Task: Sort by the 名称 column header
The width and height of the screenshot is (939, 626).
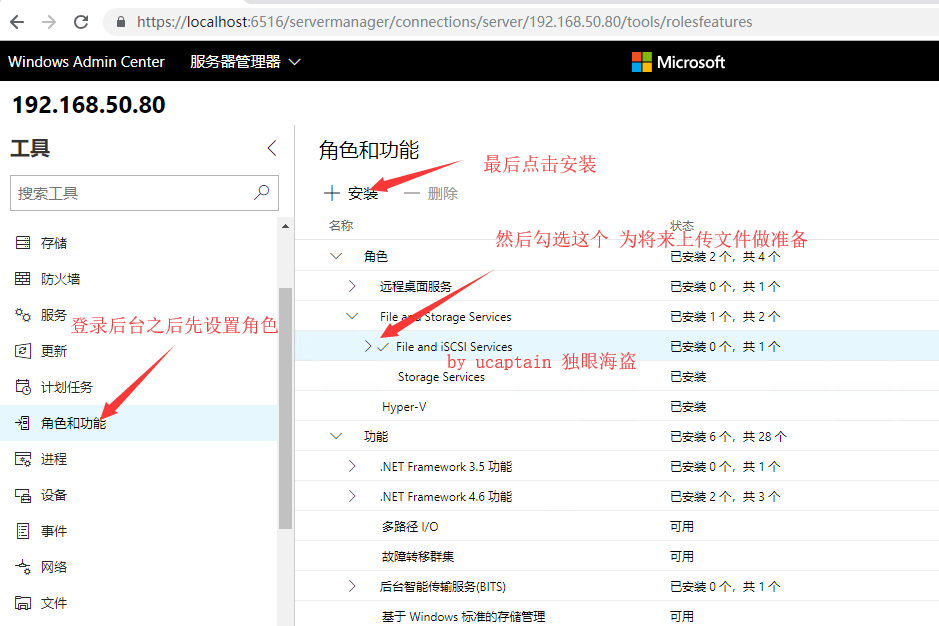Action: pos(341,225)
